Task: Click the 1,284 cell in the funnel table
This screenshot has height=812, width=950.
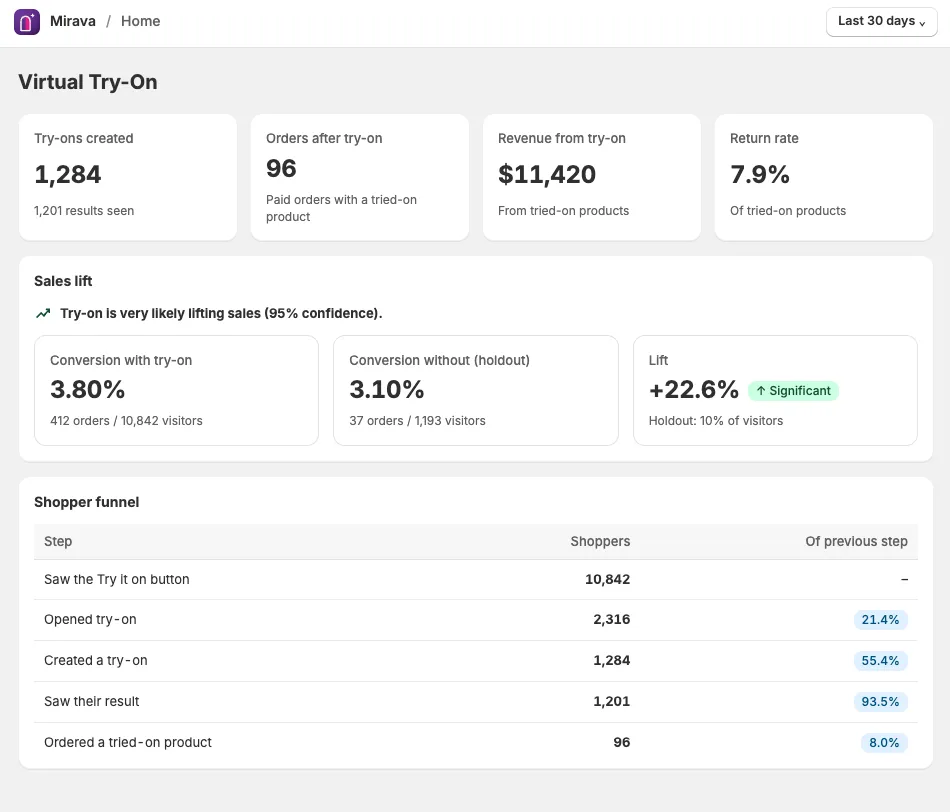Action: [611, 661]
